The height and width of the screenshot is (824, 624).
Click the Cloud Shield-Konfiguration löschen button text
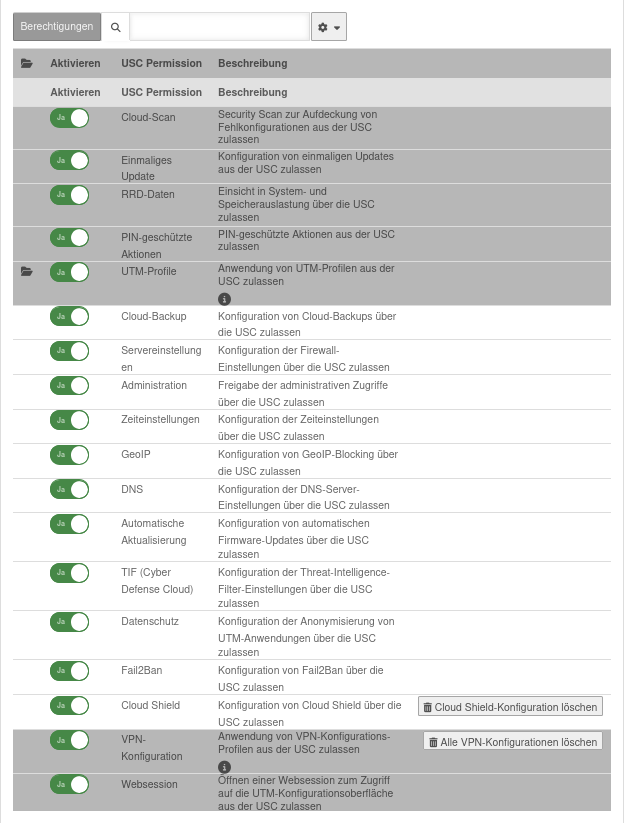point(516,707)
